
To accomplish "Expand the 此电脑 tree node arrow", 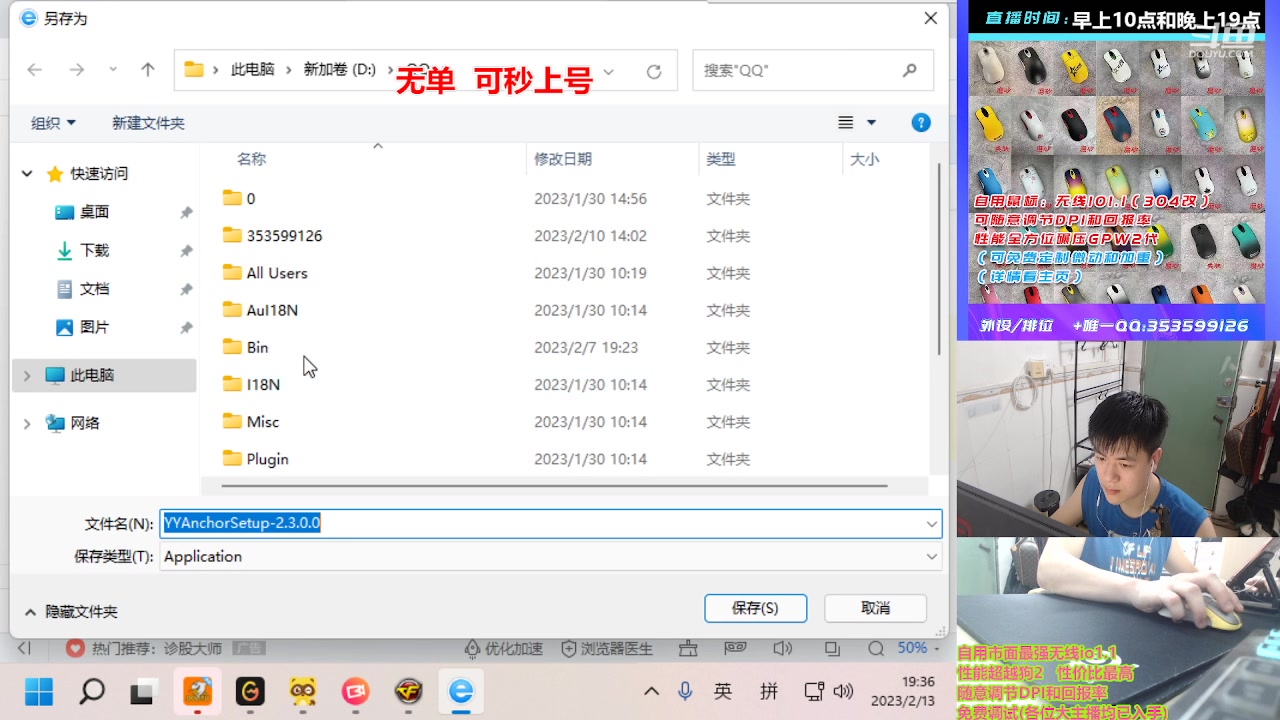I will click(x=27, y=375).
